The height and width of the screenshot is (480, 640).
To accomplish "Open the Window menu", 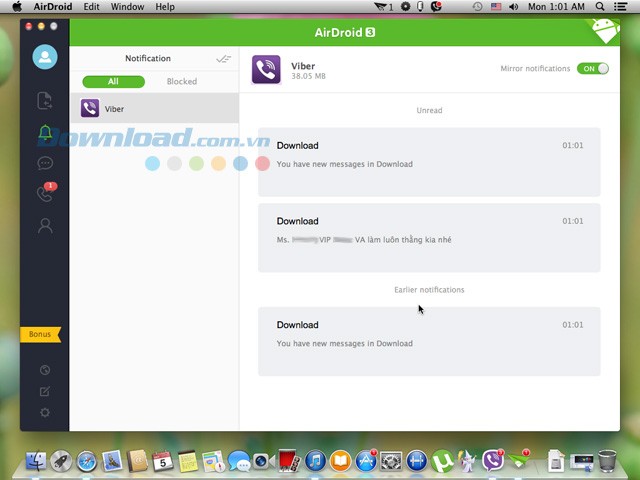I will coord(127,7).
